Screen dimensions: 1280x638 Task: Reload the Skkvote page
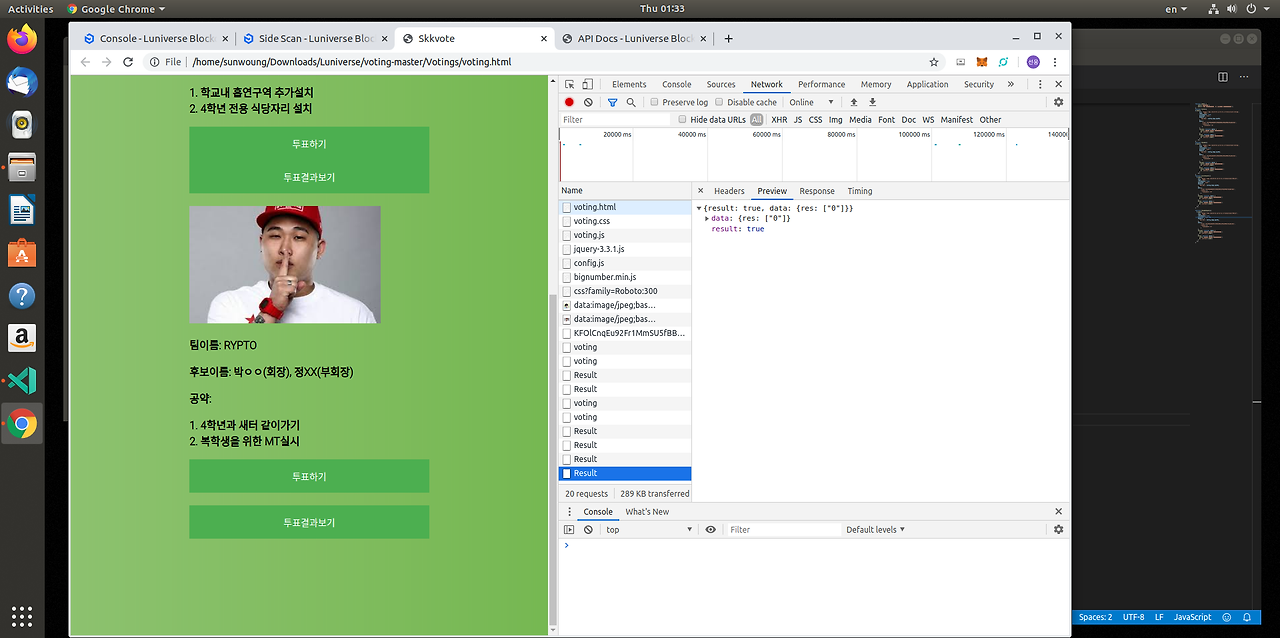click(128, 62)
